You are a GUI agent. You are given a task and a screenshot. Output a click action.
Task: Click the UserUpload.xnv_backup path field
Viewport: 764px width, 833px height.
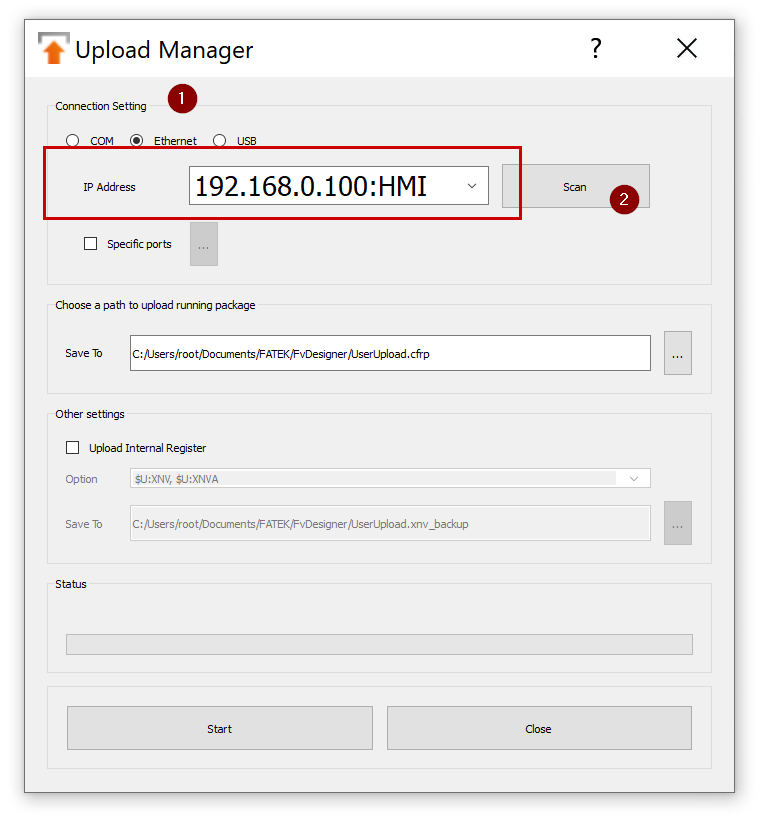tap(390, 523)
